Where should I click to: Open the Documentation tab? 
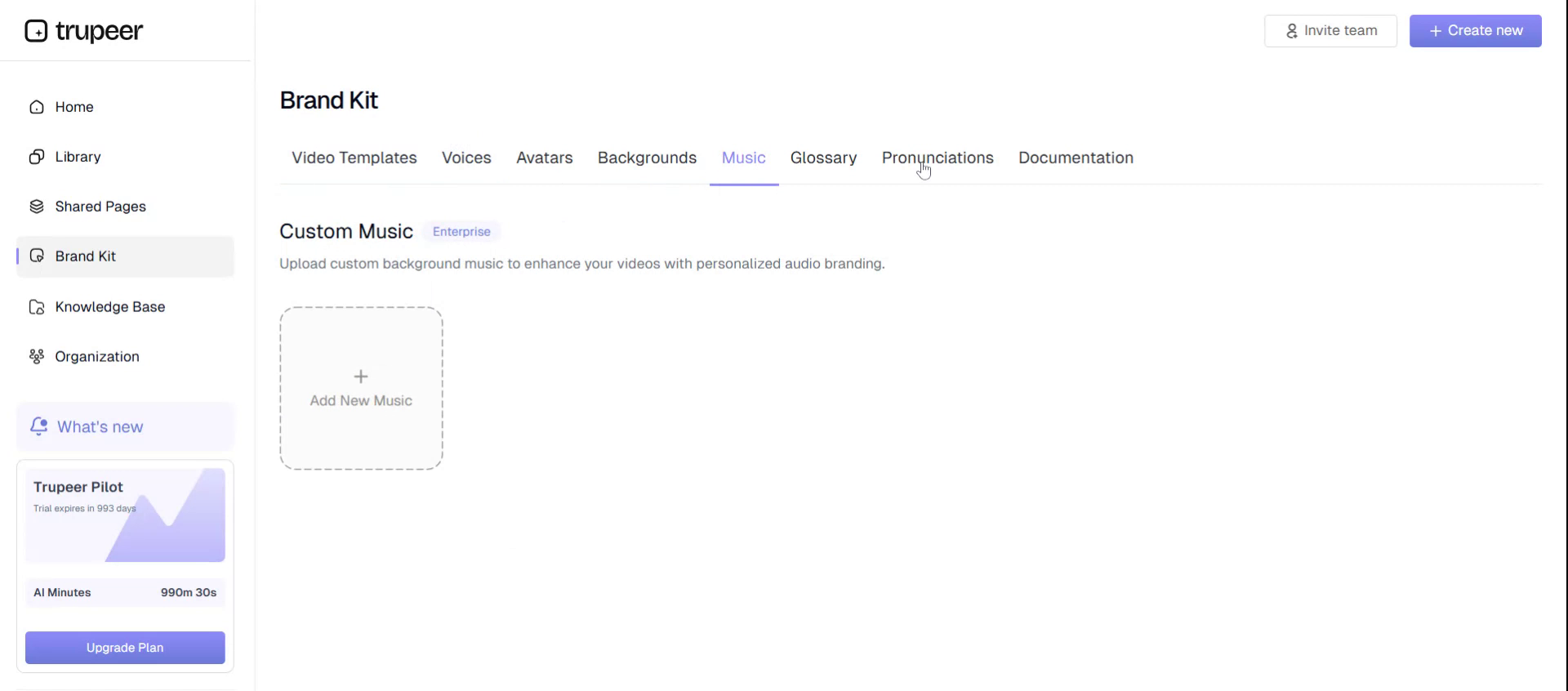(1076, 158)
